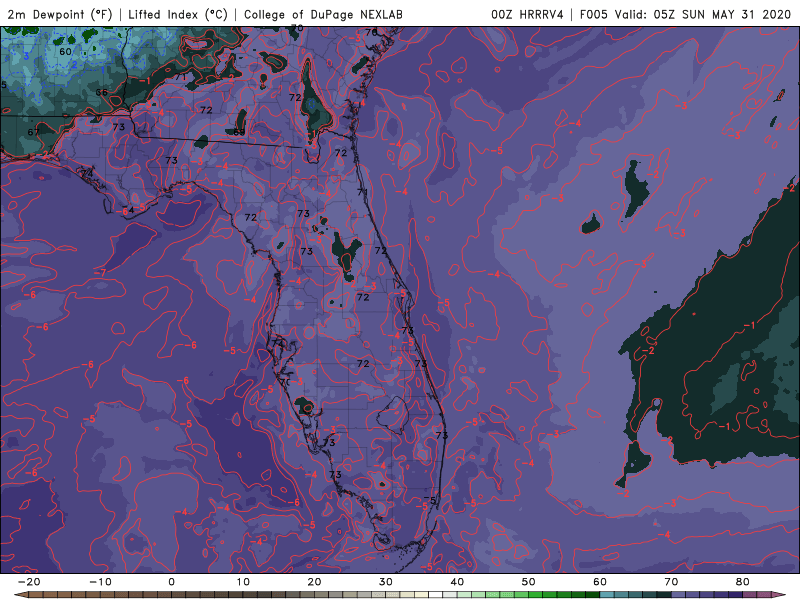This screenshot has height=600, width=800.
Task: Click the "30" color scale label
Action: coord(386,582)
